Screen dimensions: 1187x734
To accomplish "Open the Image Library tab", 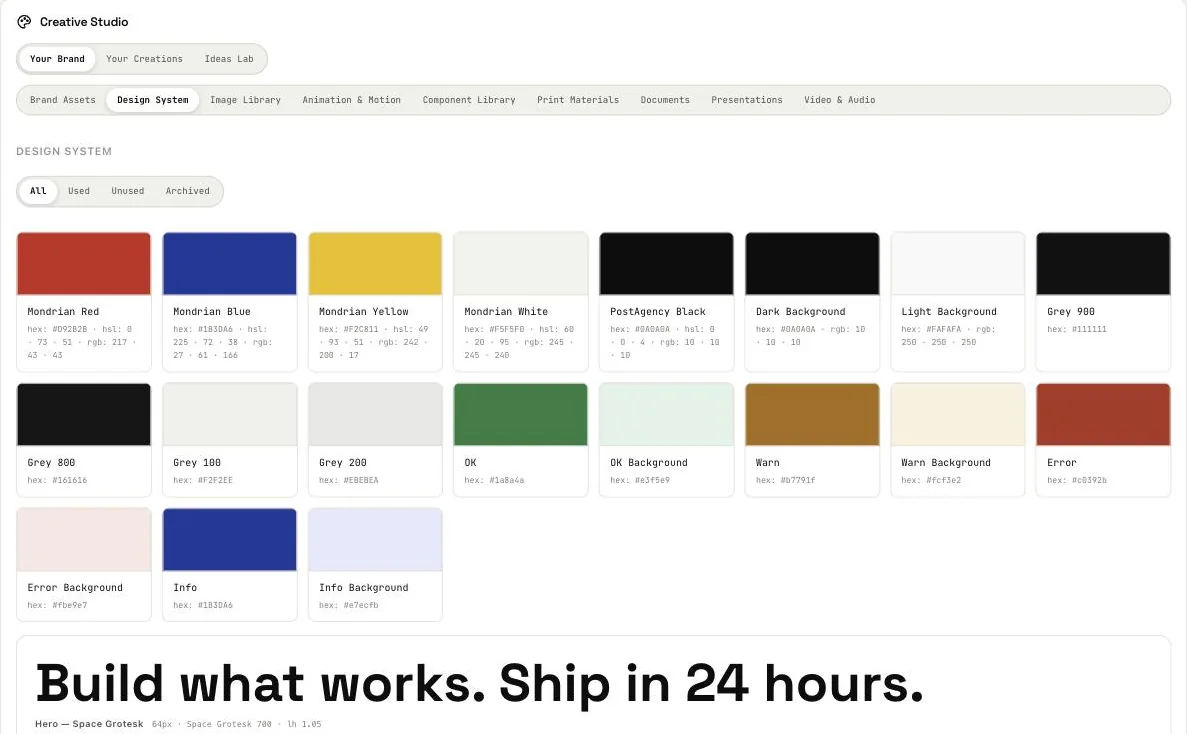I will 245,100.
